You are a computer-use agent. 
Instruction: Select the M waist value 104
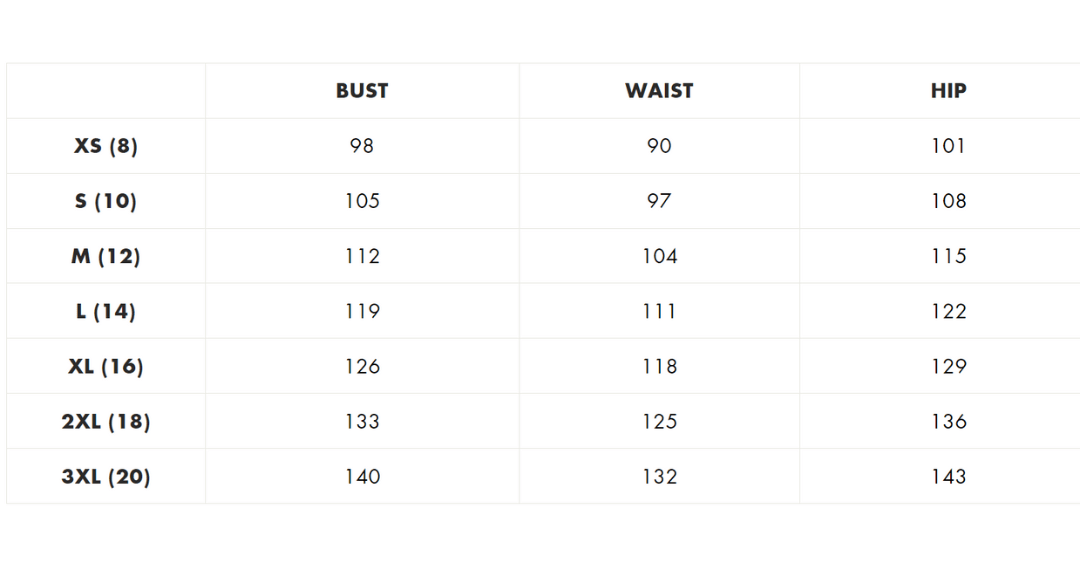tap(659, 256)
